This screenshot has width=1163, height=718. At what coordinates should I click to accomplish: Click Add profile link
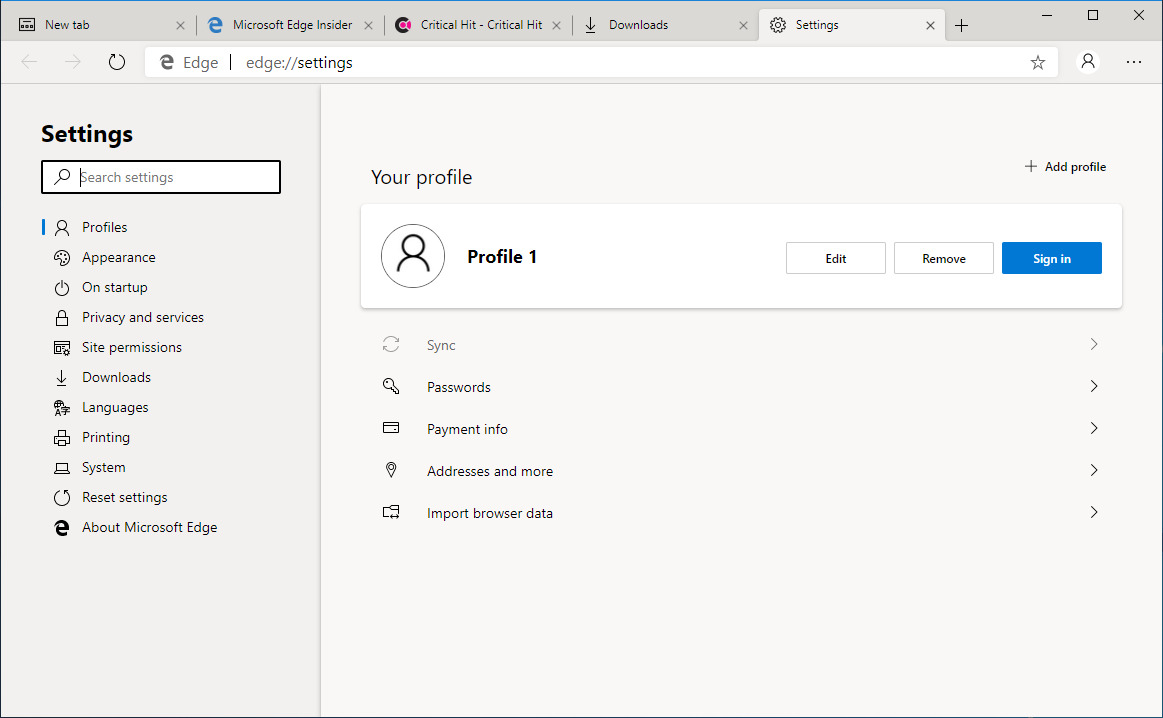pos(1066,167)
